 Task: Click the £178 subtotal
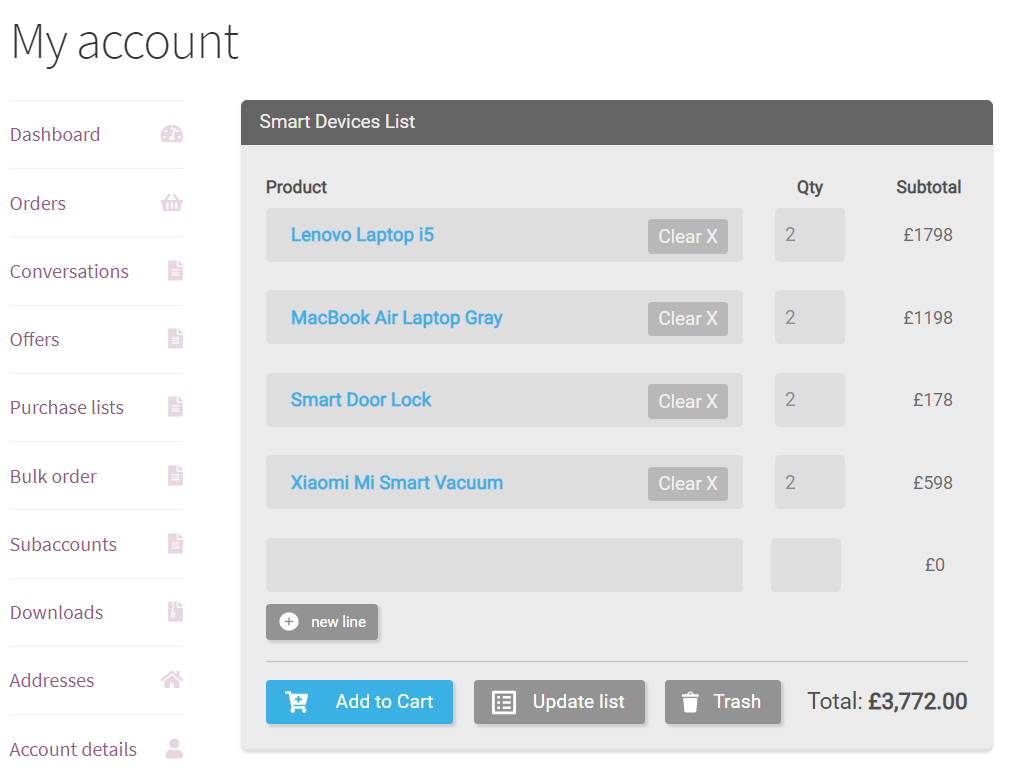[x=933, y=400]
